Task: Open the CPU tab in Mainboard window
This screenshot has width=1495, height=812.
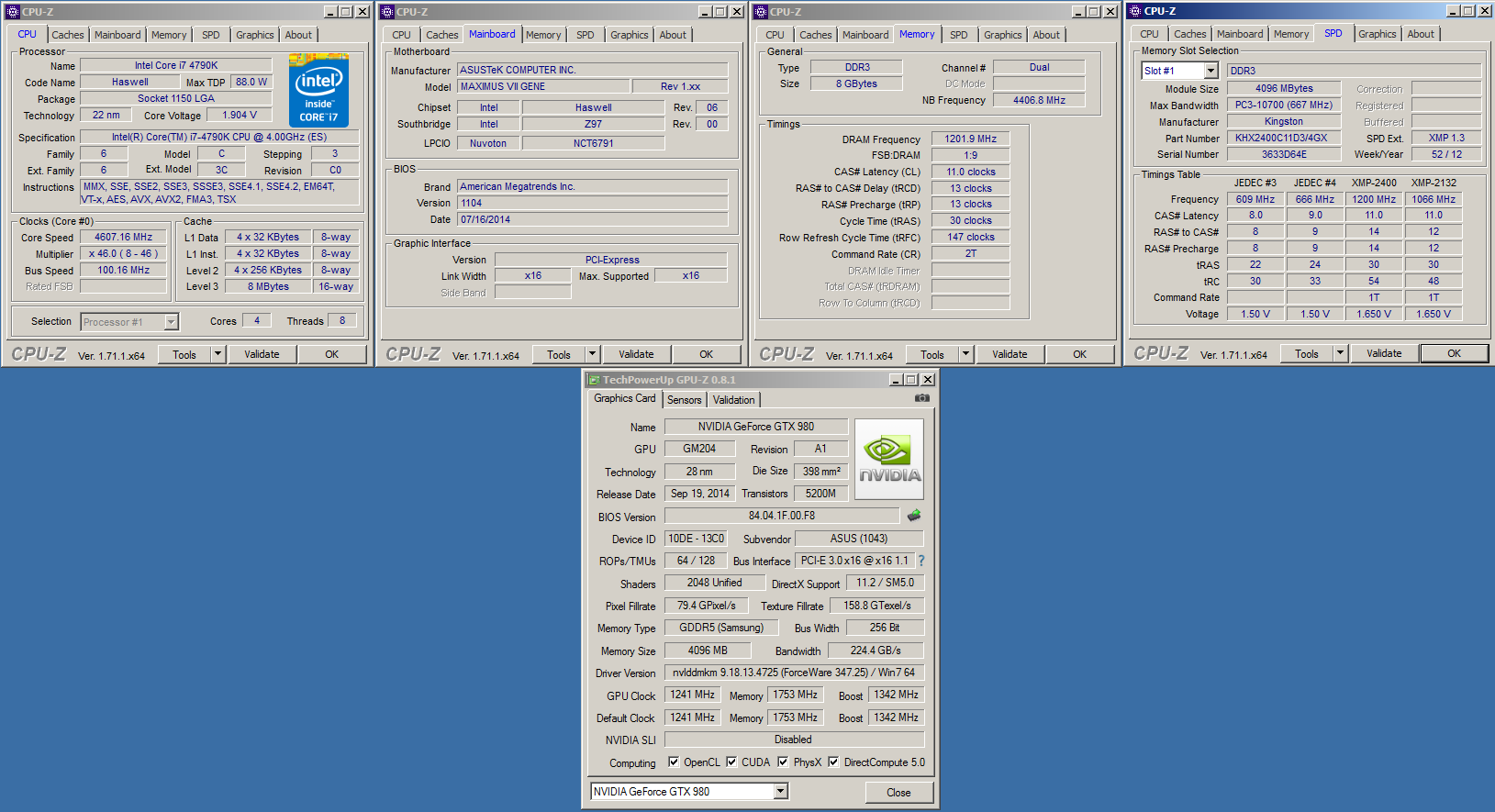Action: coord(402,35)
